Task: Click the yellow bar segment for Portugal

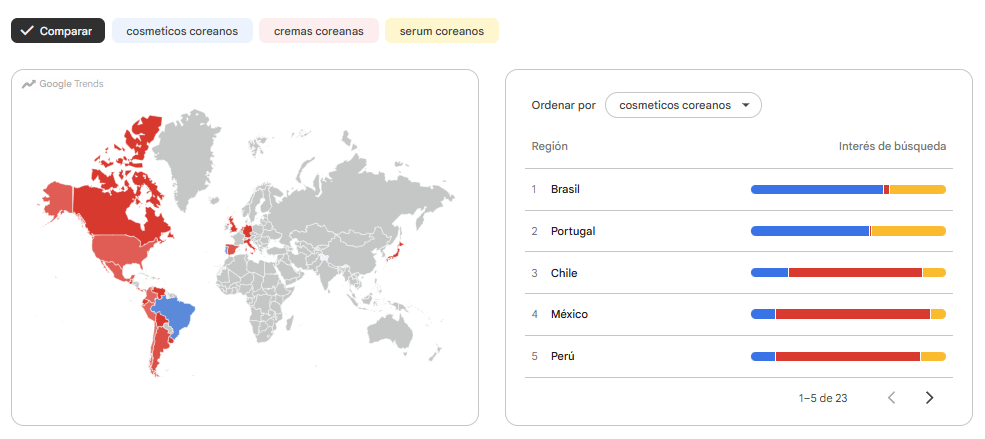Action: tap(908, 231)
